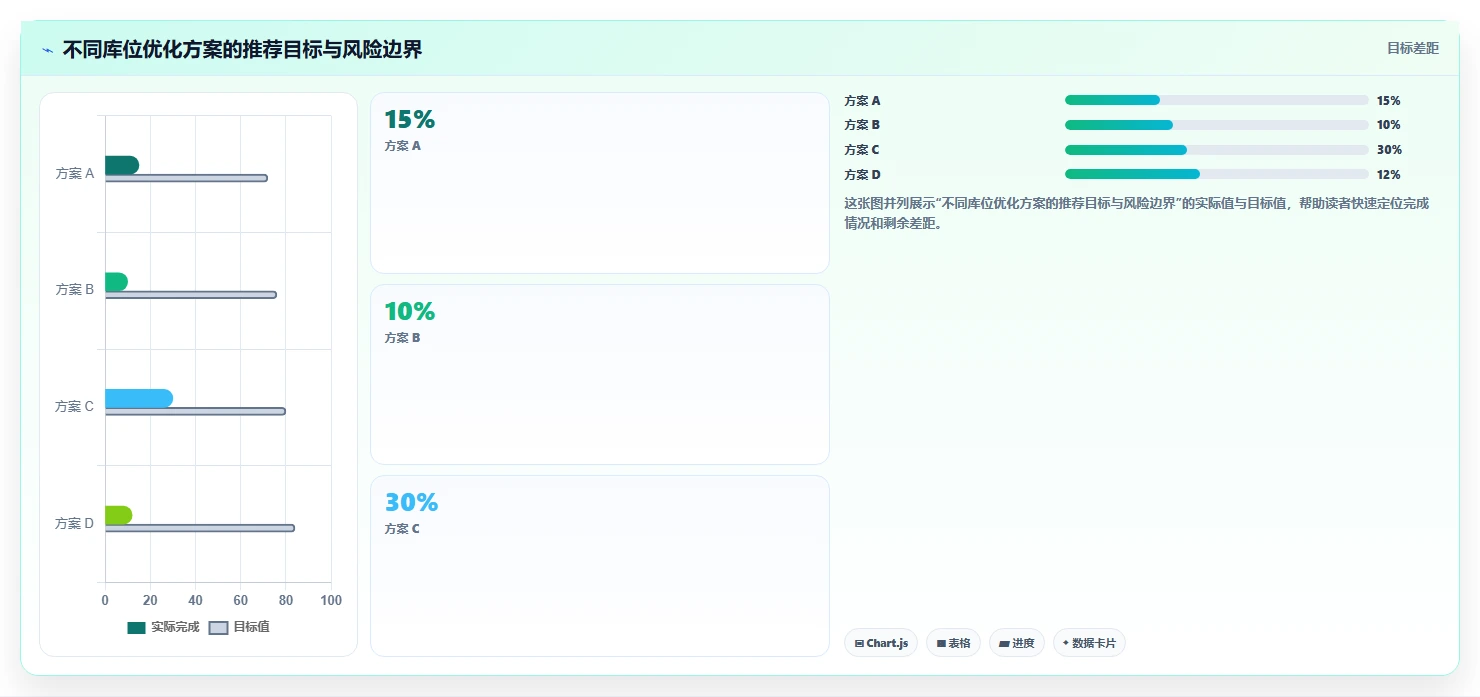Click the 60 tick on the x-axis
This screenshot has height=697, width=1480.
click(241, 600)
